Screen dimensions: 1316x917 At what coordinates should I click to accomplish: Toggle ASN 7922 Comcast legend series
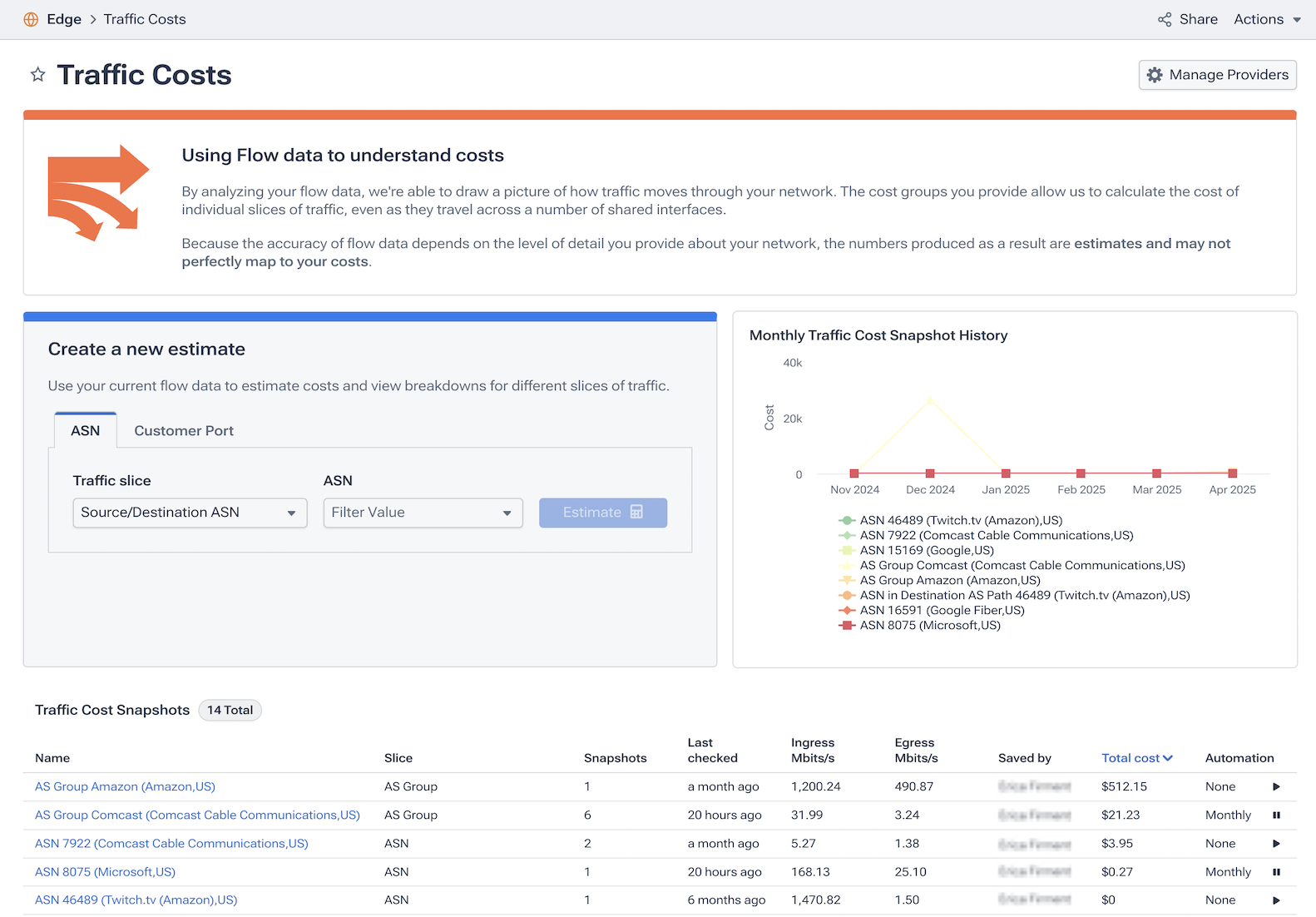pos(986,535)
